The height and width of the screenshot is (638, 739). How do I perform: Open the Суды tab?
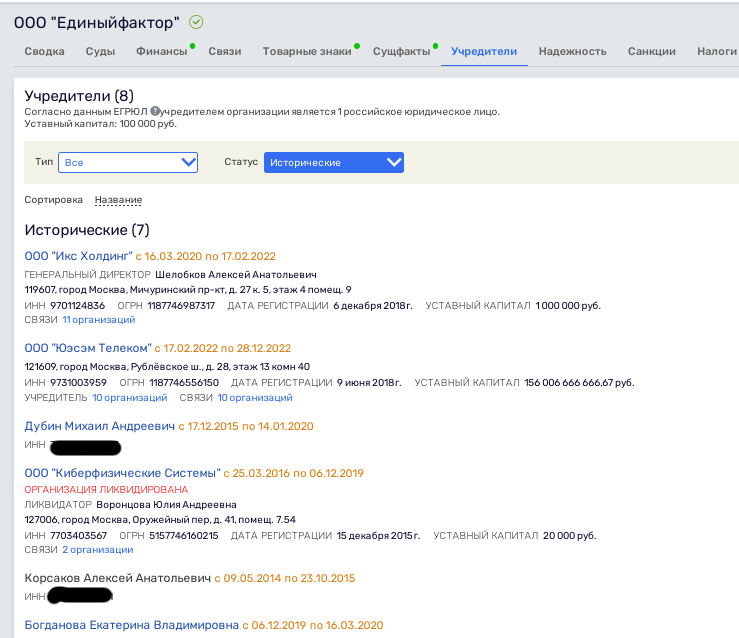coord(100,51)
